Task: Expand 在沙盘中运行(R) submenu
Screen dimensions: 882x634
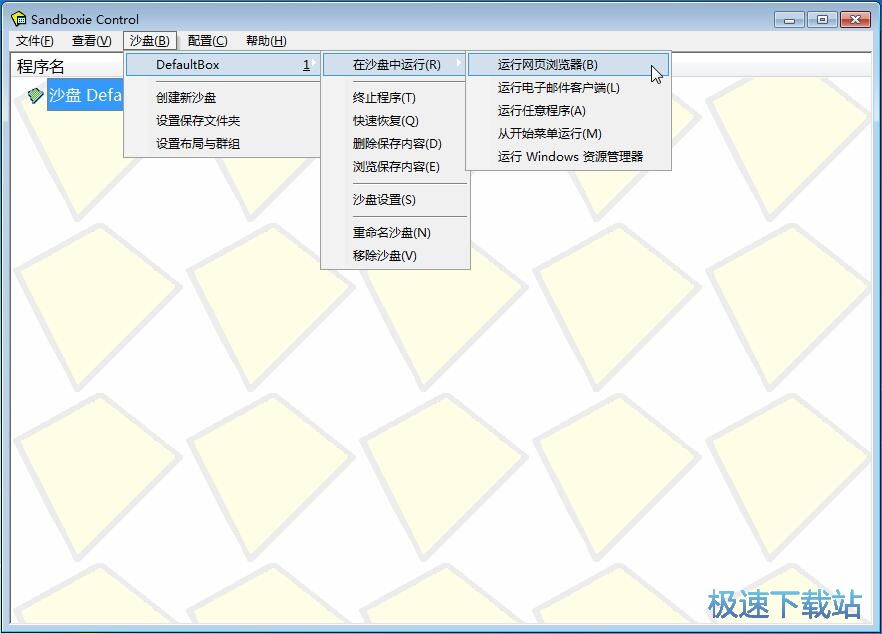Action: point(395,65)
